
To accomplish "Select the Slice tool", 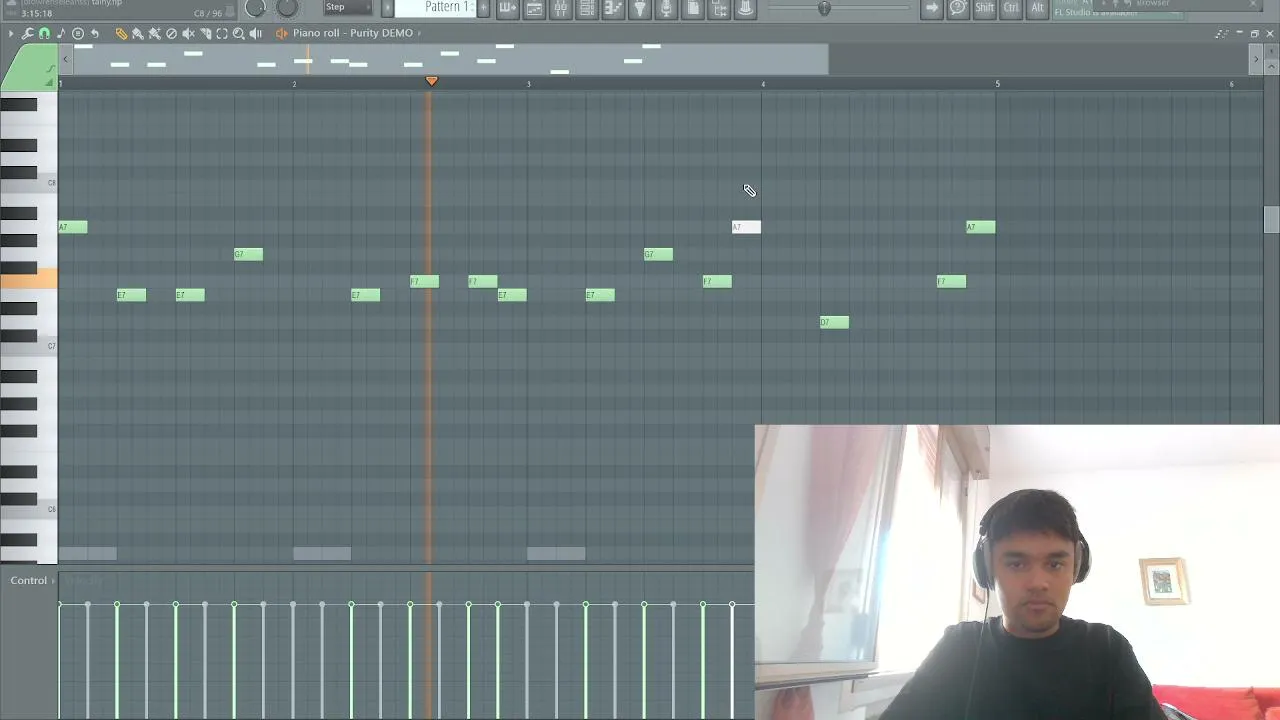I will point(205,33).
